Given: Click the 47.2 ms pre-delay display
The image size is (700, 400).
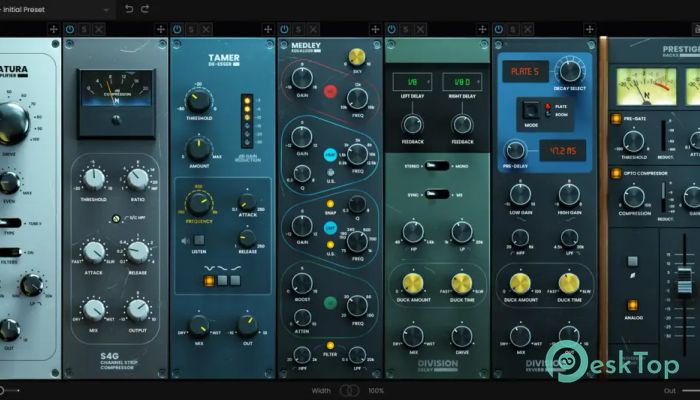Looking at the screenshot, I should (562, 150).
